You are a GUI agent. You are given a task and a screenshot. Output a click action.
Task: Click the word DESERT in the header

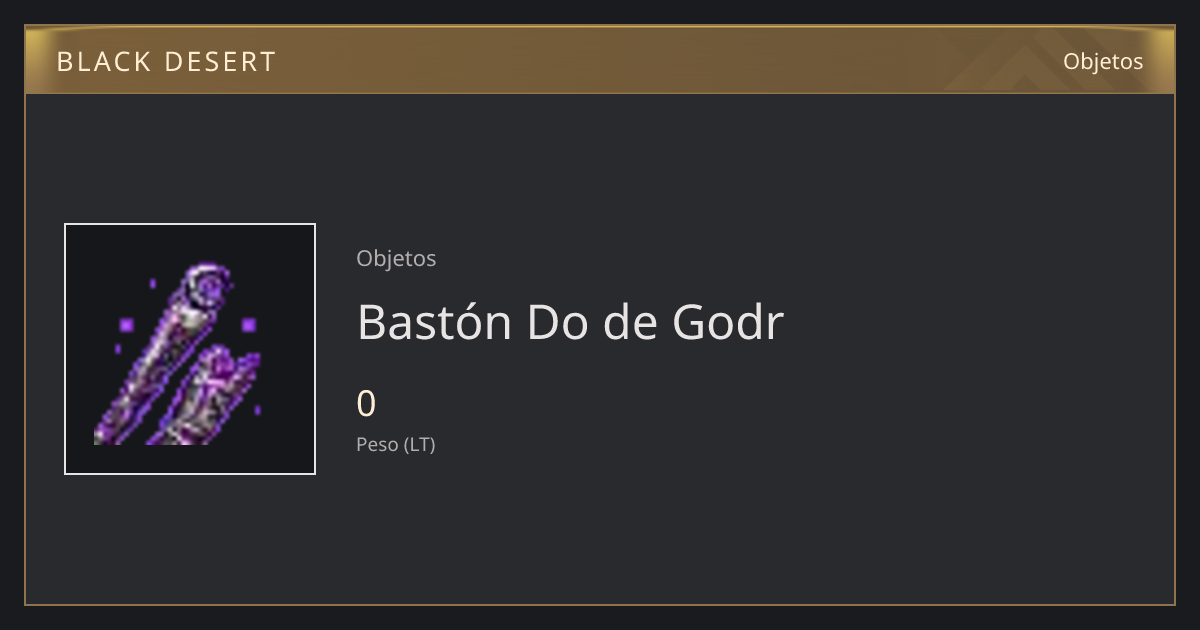click(220, 62)
